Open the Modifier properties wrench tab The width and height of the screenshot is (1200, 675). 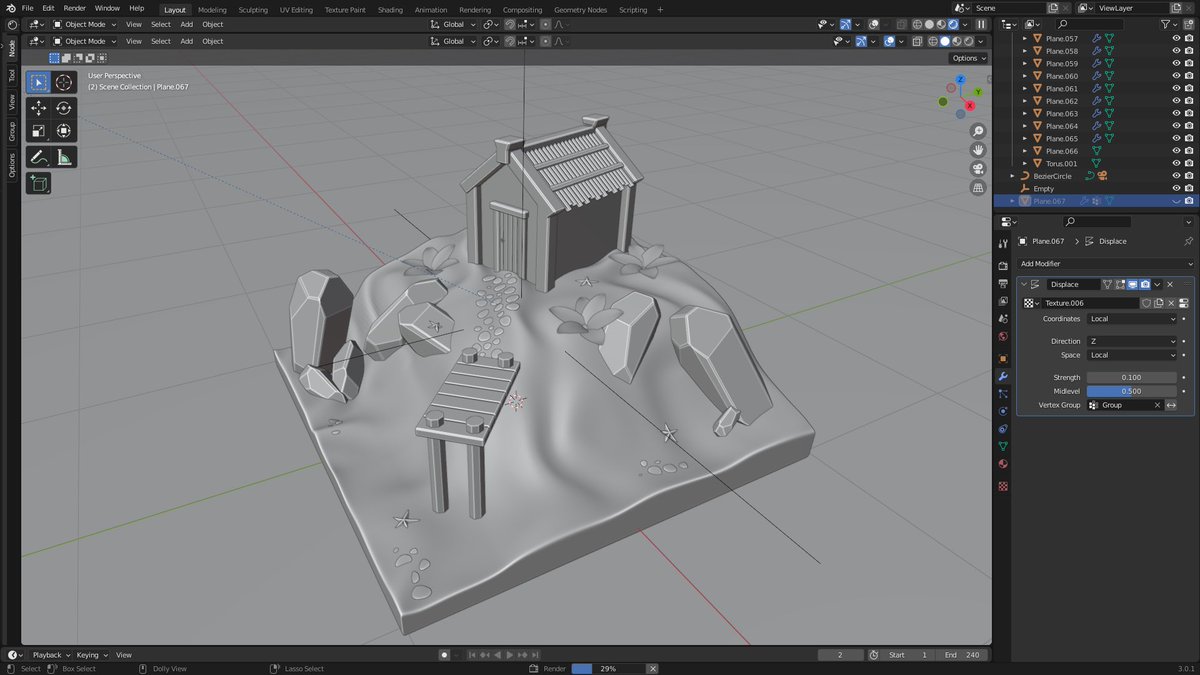(1003, 376)
